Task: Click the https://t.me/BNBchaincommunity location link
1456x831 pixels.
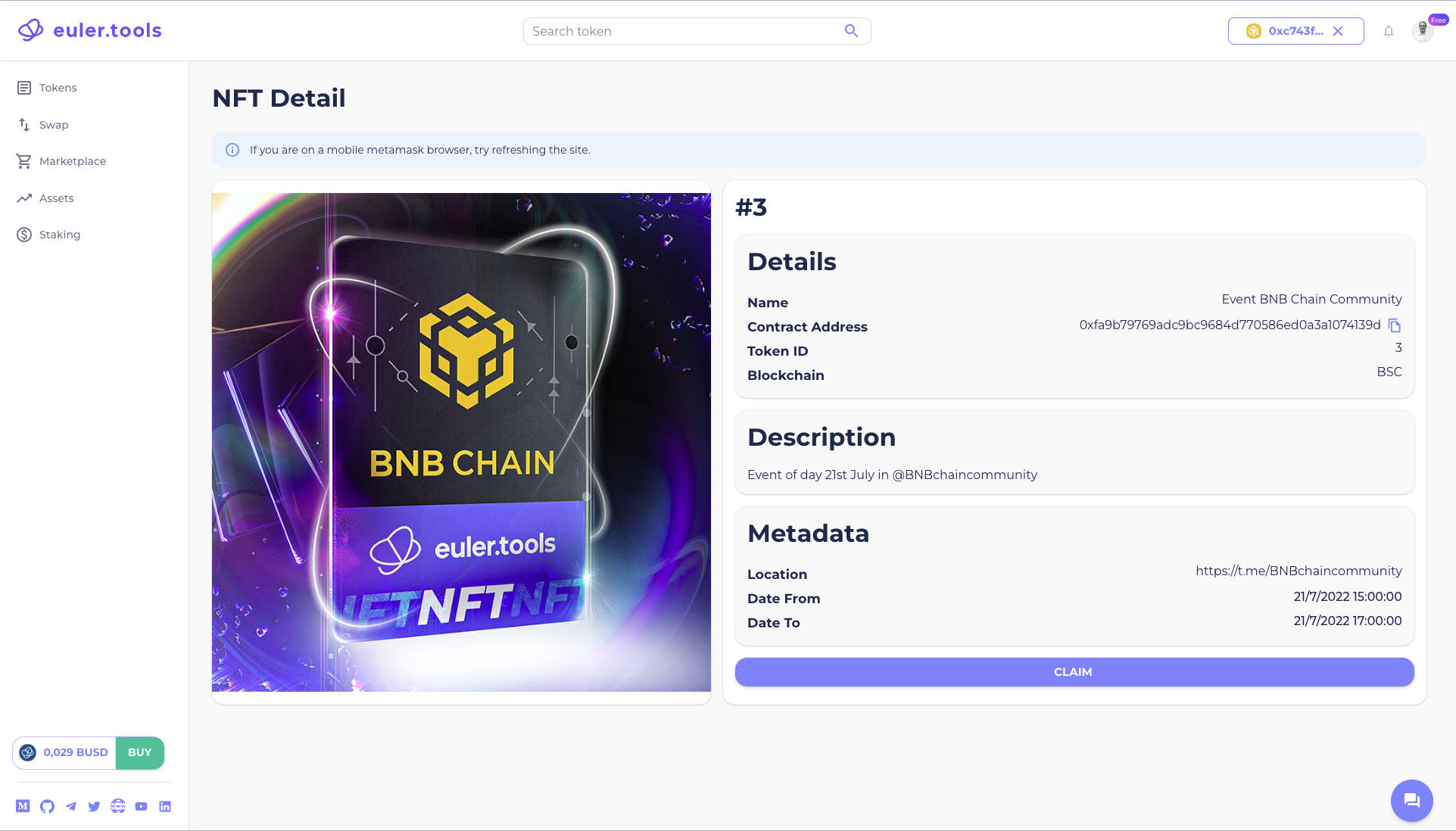Action: click(1299, 571)
